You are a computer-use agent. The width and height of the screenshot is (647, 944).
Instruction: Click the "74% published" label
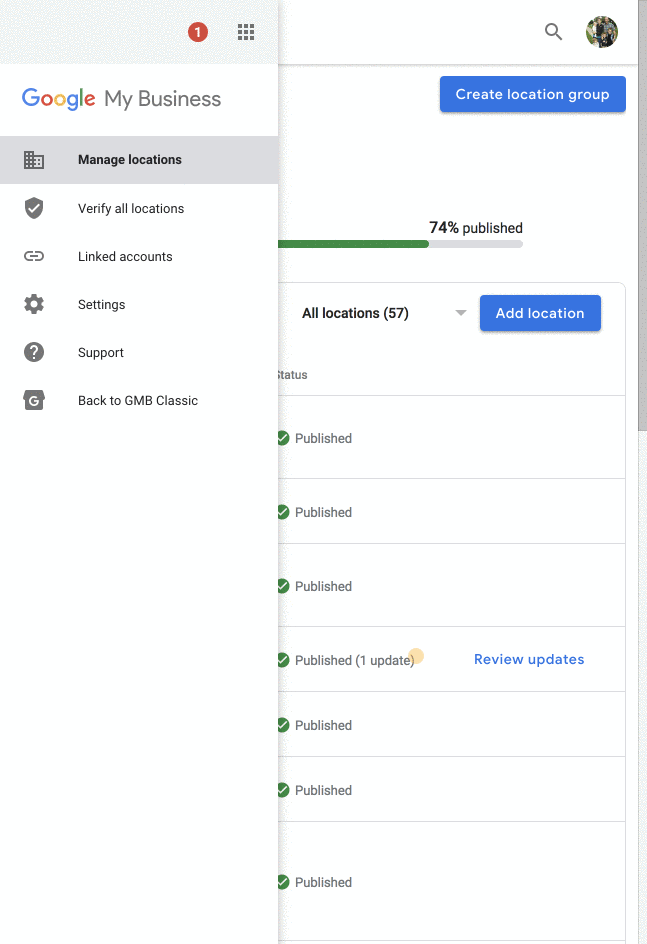[x=475, y=228]
